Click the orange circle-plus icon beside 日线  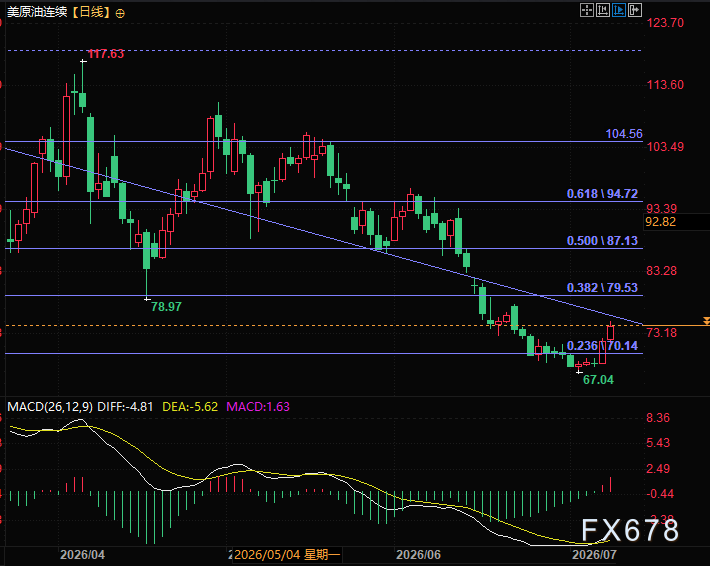click(120, 14)
